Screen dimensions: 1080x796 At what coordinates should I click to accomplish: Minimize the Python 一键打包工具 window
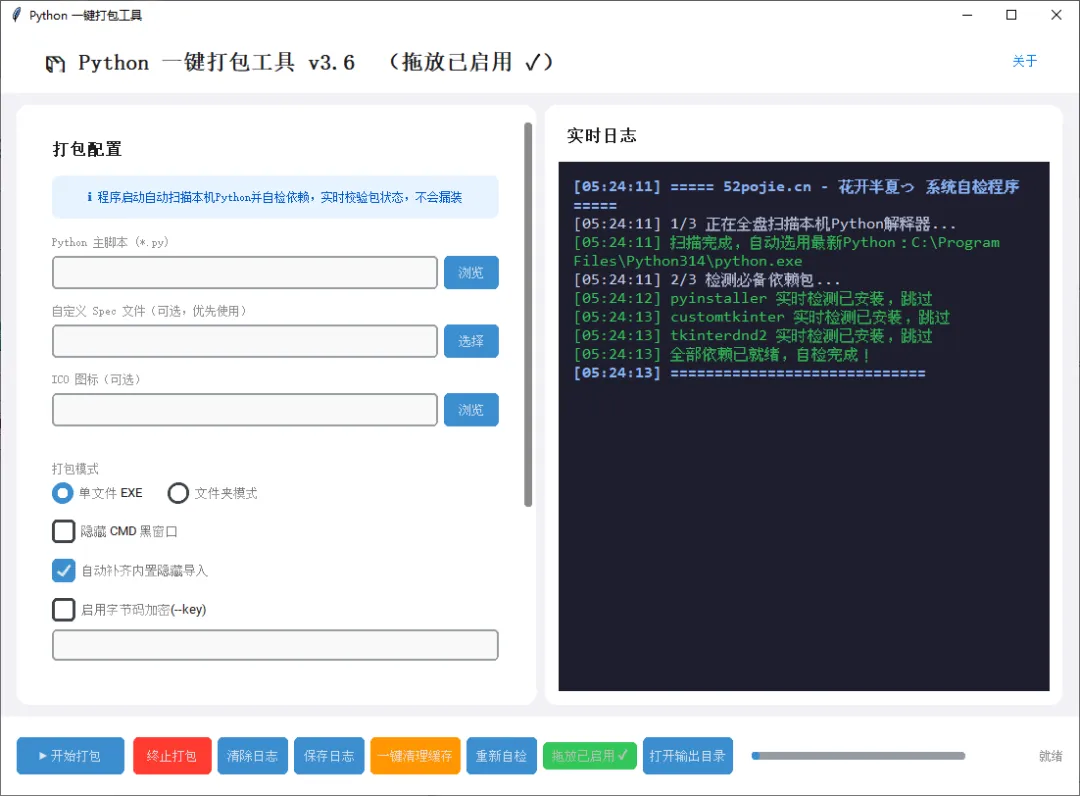967,15
